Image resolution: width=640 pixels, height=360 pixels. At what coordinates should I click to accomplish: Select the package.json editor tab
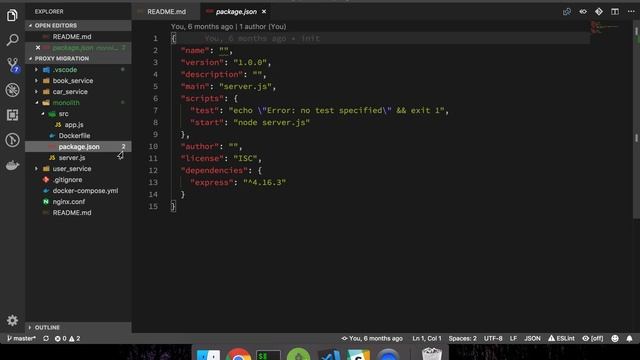pyautogui.click(x=236, y=12)
